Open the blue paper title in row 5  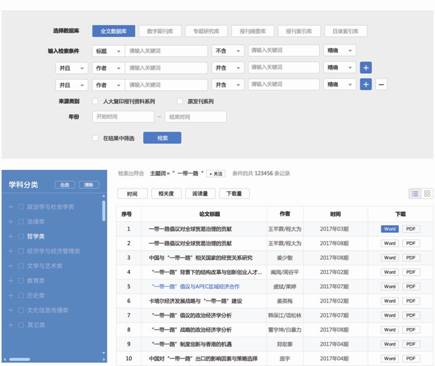coord(196,287)
